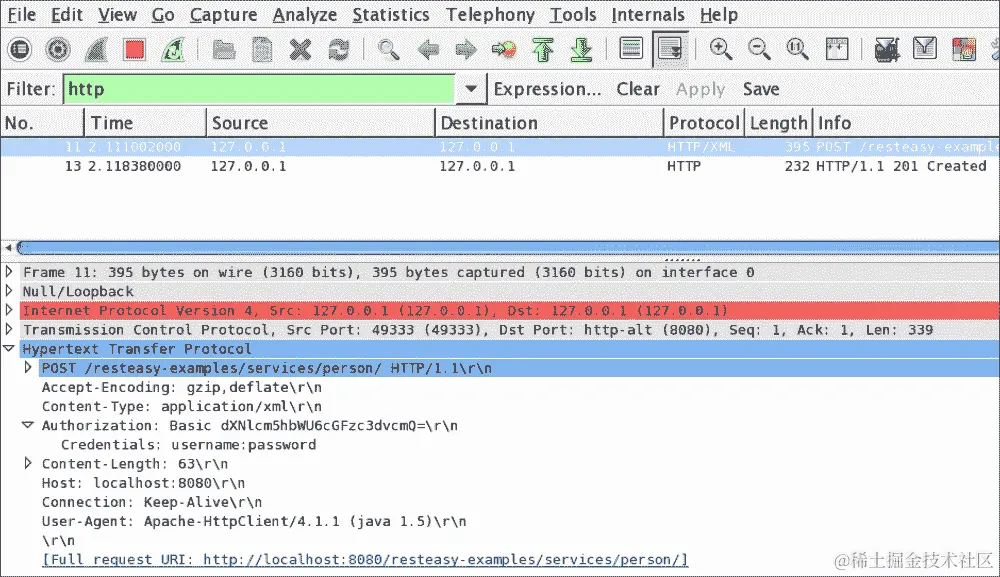Open the View menu
1000x577 pixels.
(x=117, y=14)
